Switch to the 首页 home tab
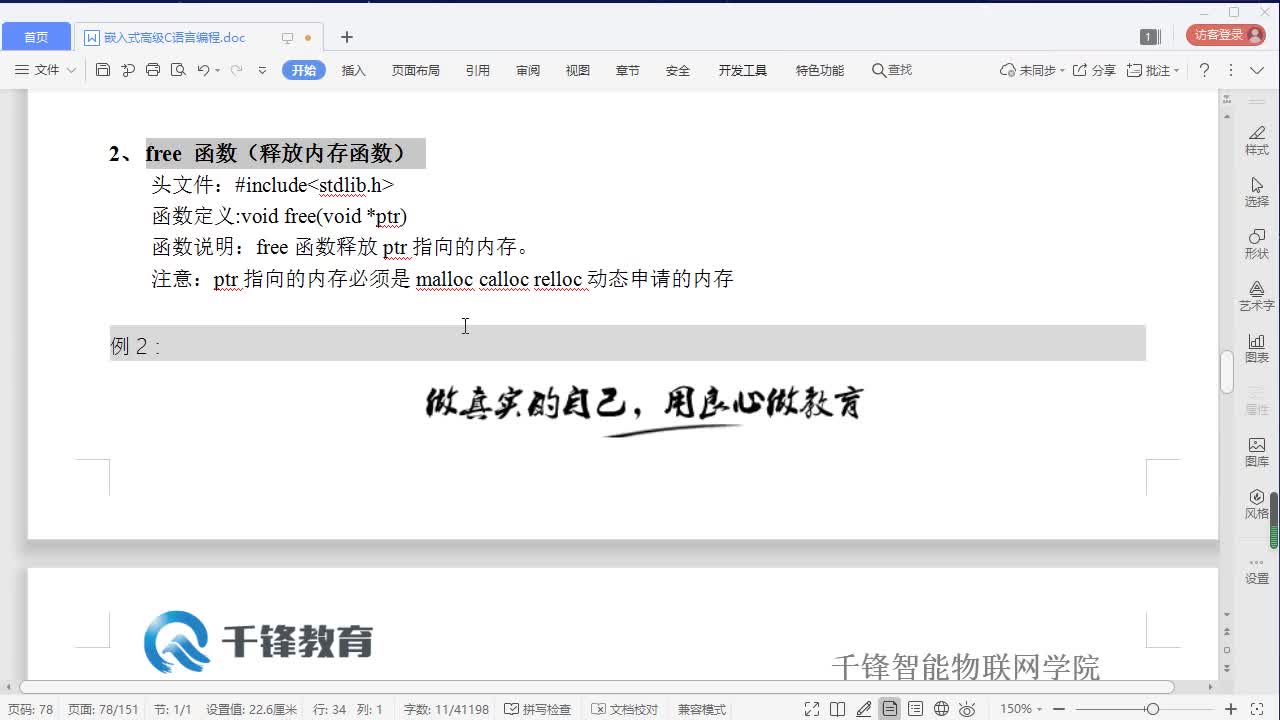The width and height of the screenshot is (1280, 720). [x=36, y=37]
